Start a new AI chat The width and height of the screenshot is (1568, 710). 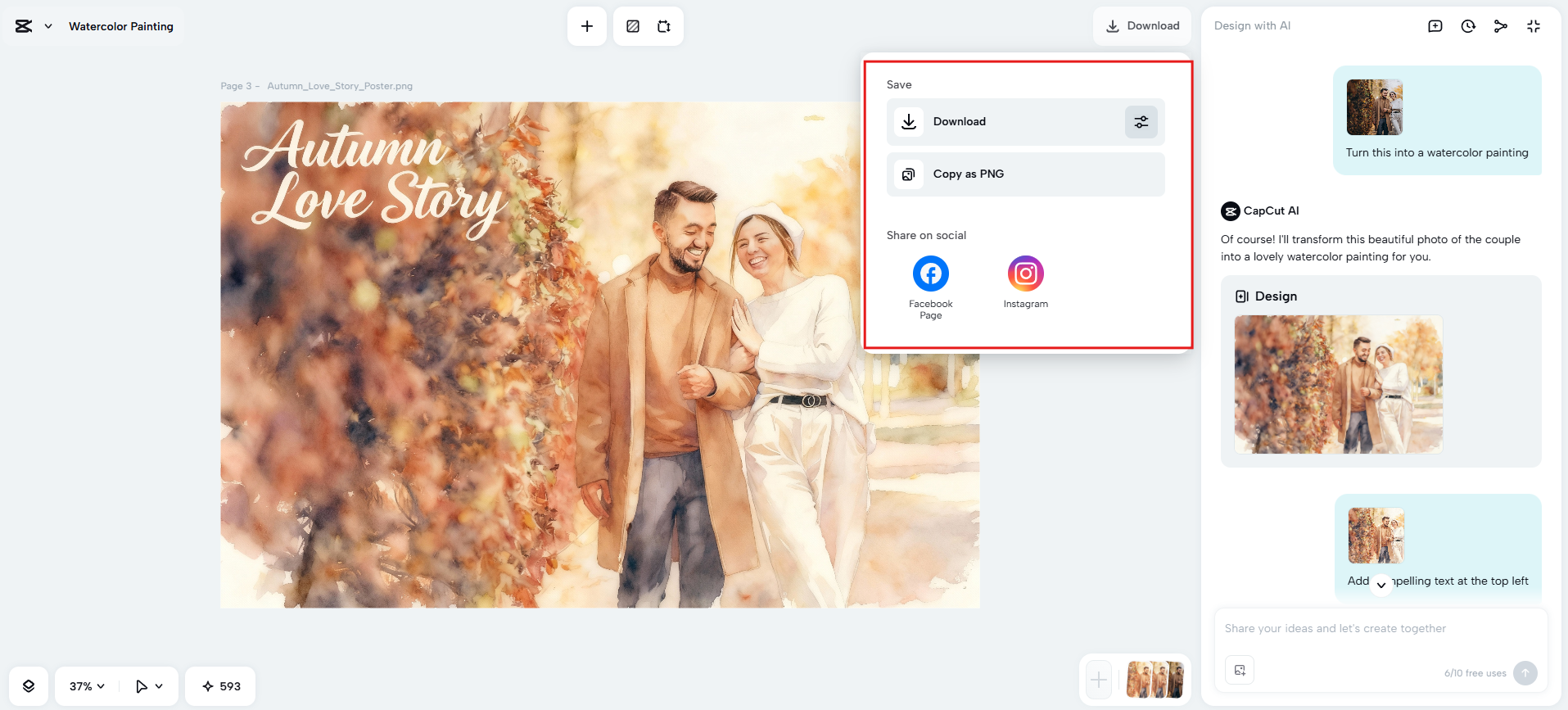1435,26
